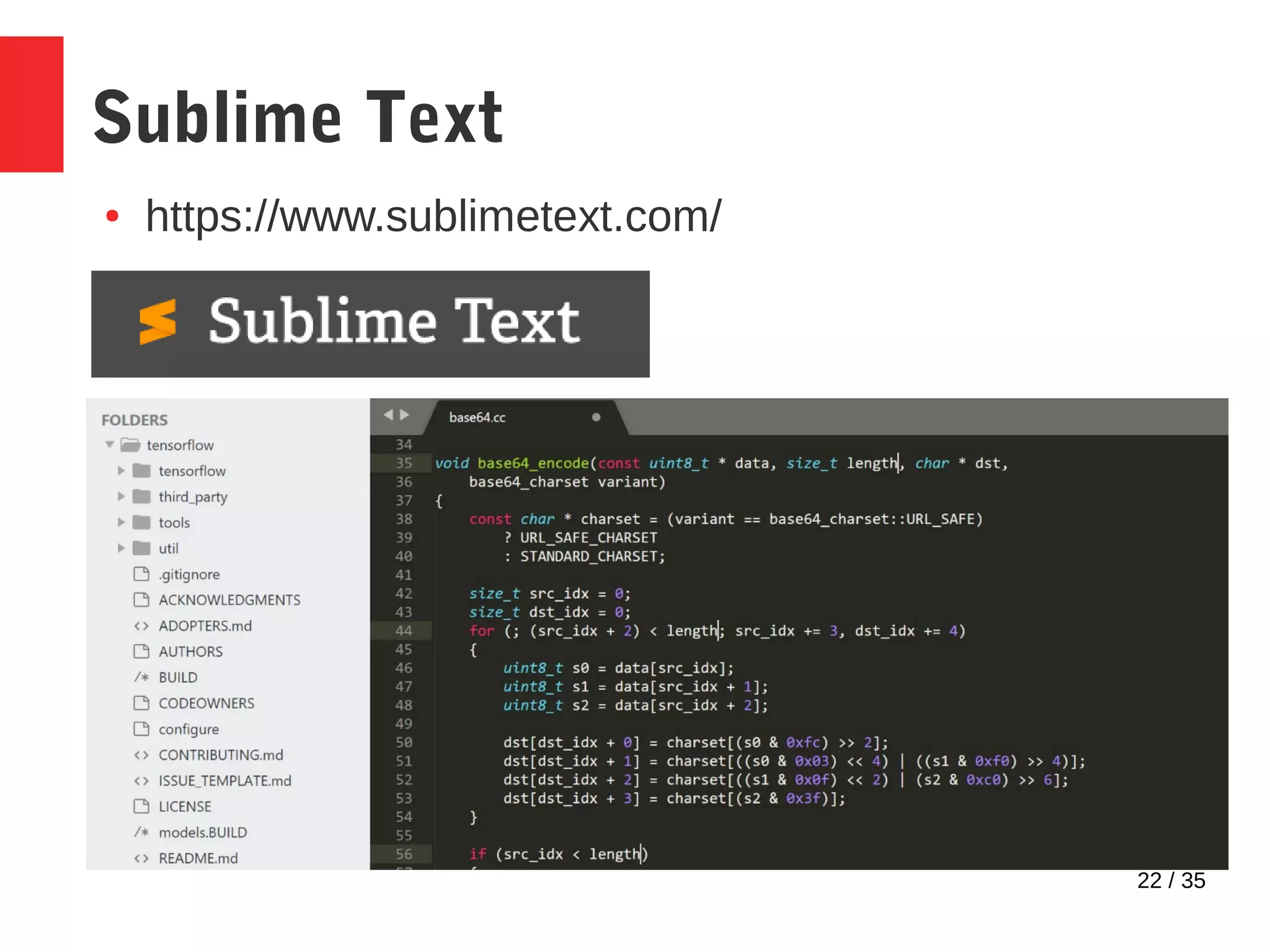Screen dimensions: 1270x952
Task: Click the markup icon beside ISSUE_TEMPLATE.md
Action: pyautogui.click(x=141, y=781)
